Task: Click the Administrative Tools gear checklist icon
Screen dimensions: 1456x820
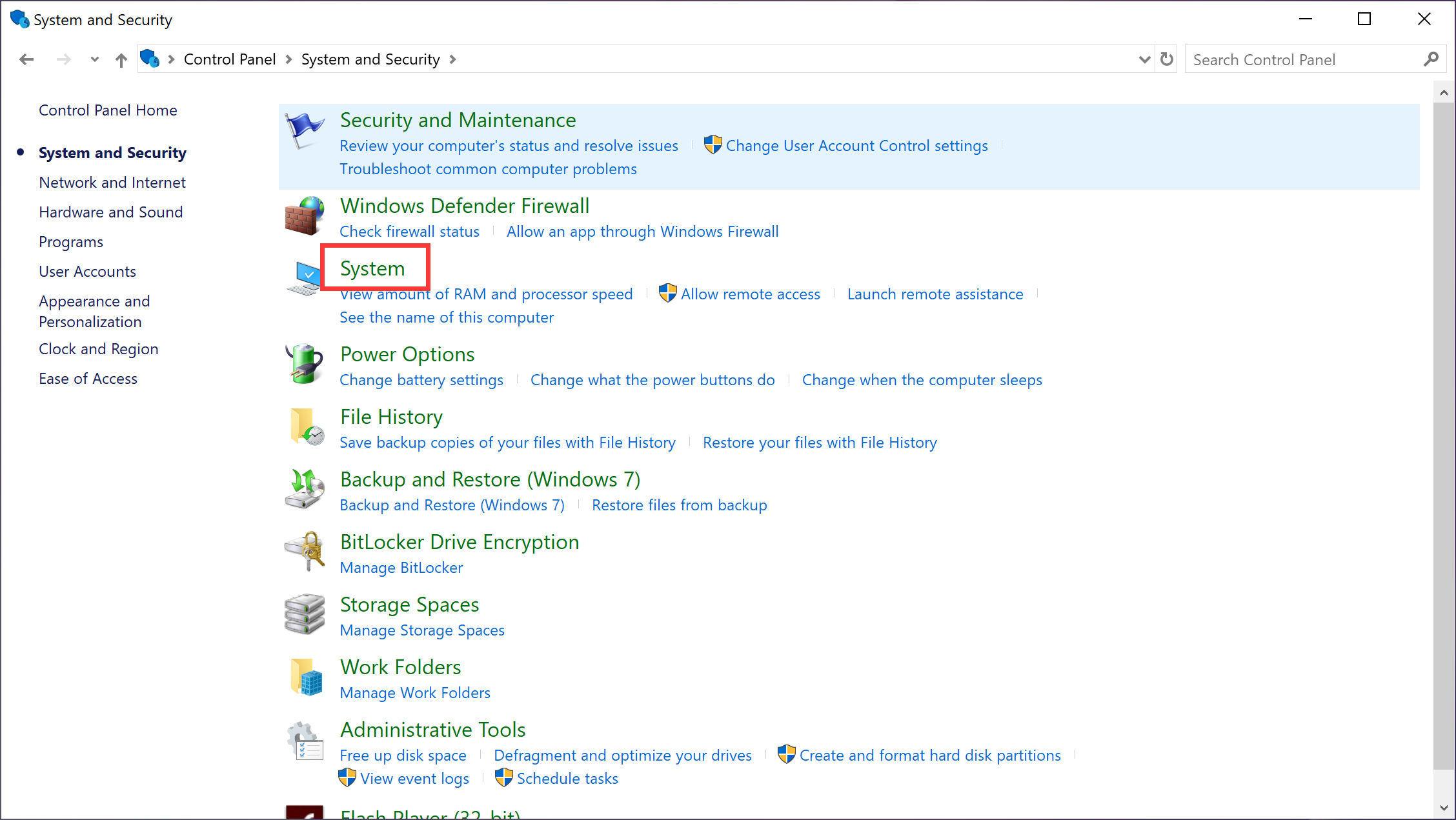Action: click(x=305, y=741)
